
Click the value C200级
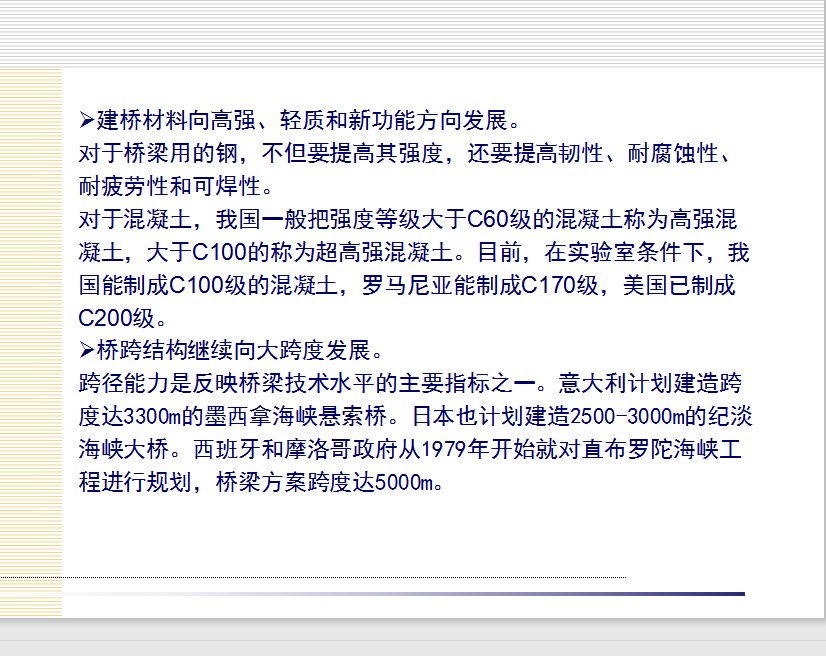click(116, 318)
